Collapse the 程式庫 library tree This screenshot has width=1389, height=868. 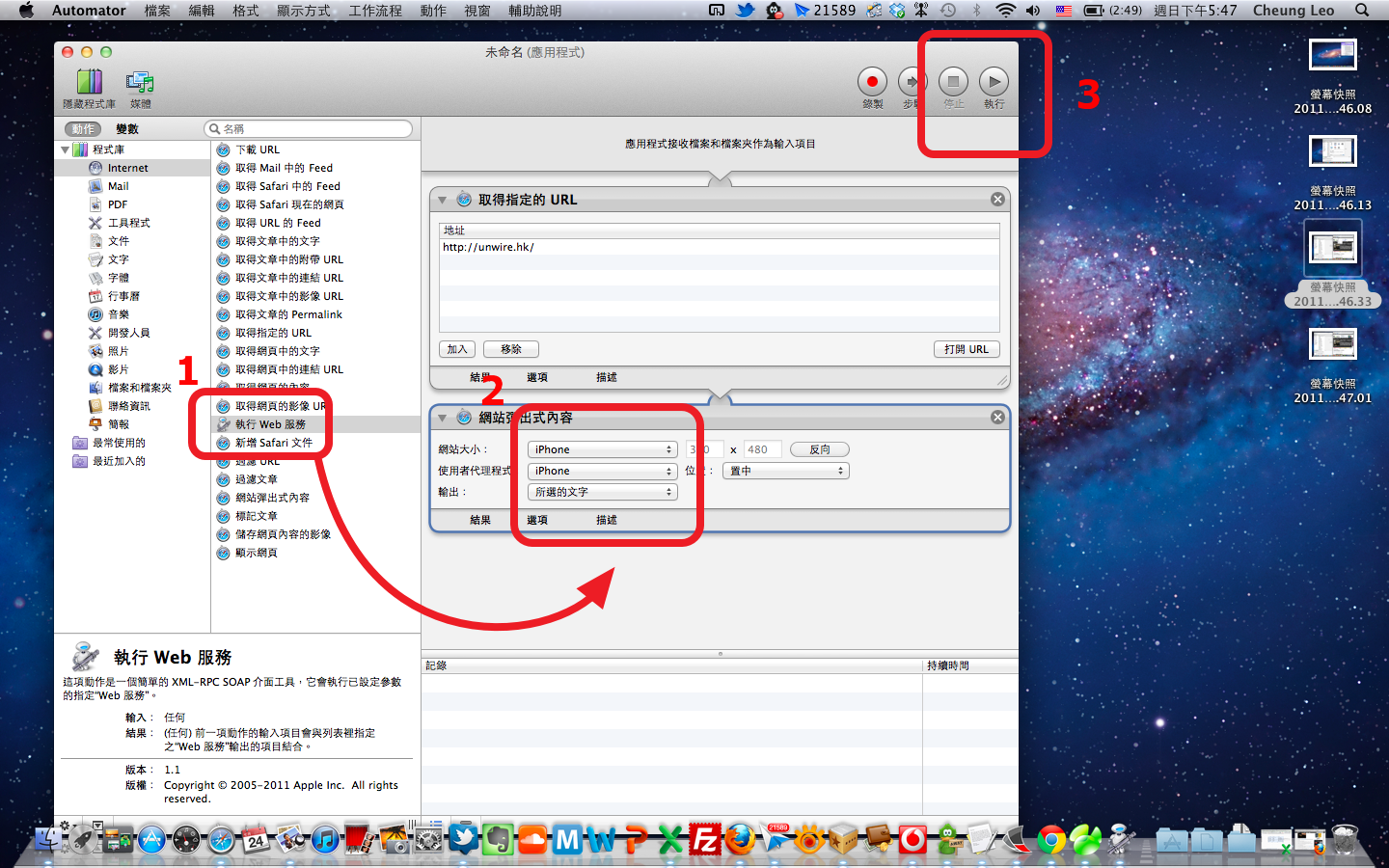66,149
